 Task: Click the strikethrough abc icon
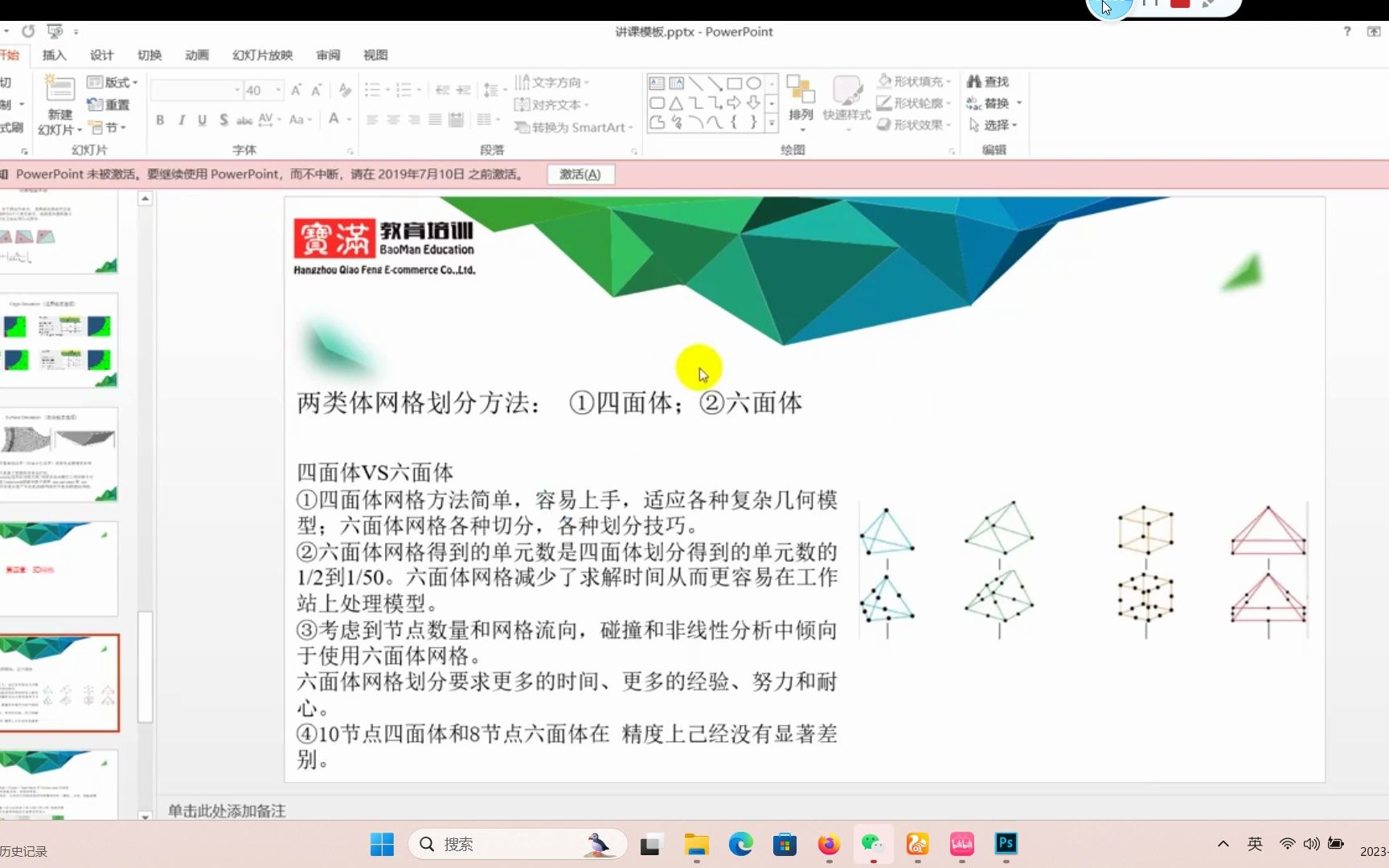click(x=245, y=120)
